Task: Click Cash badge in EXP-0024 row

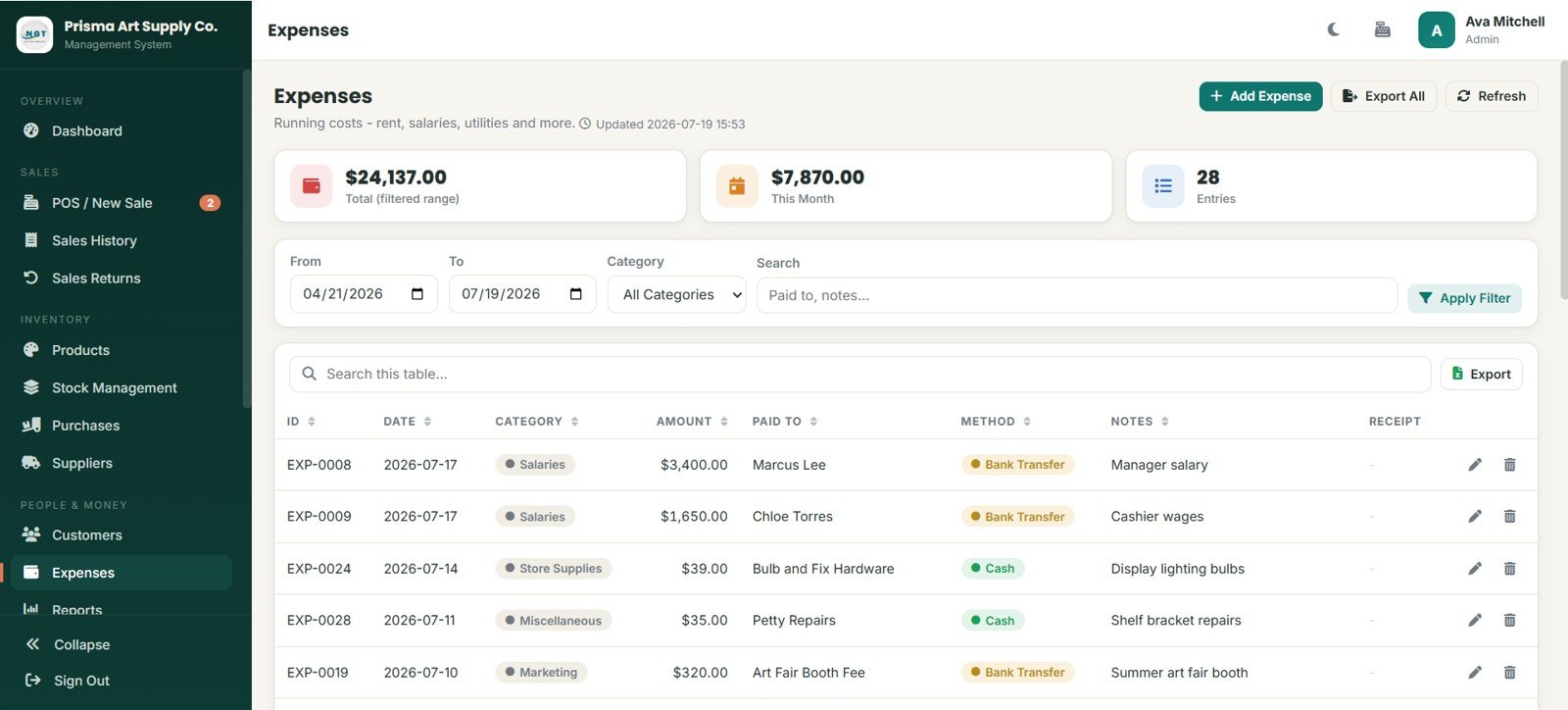Action: click(993, 568)
